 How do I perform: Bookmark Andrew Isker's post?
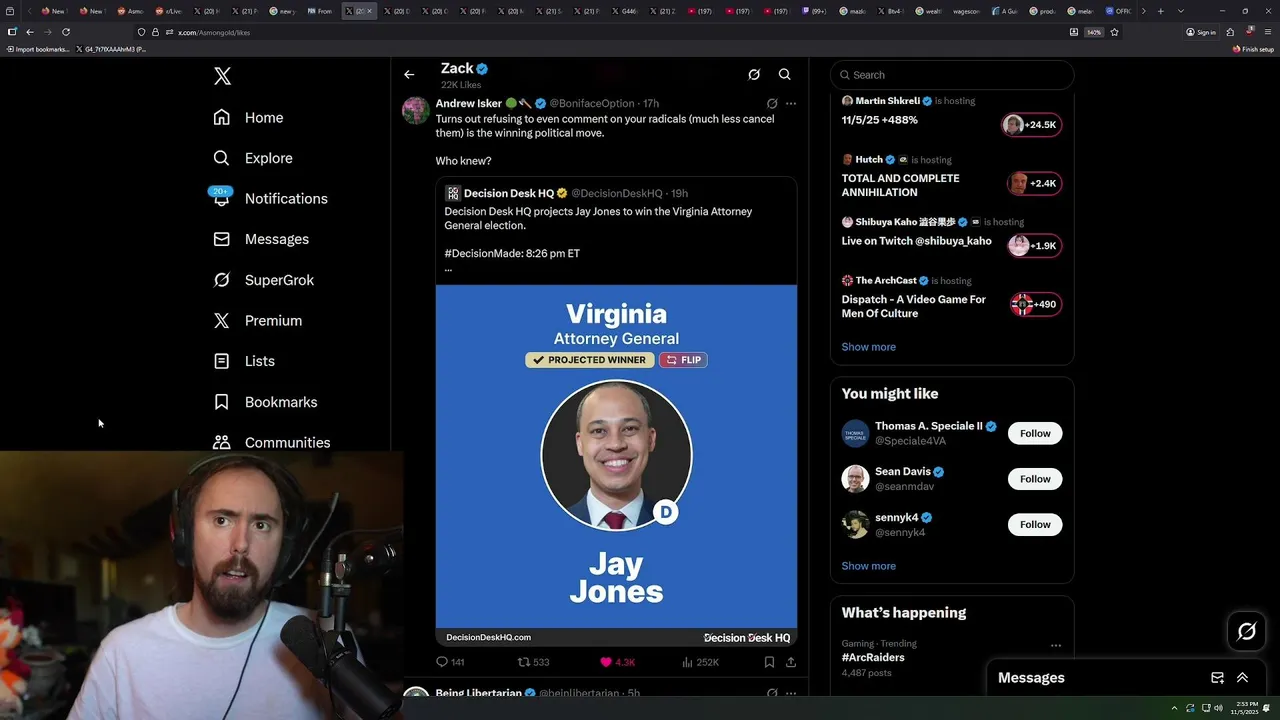(769, 662)
